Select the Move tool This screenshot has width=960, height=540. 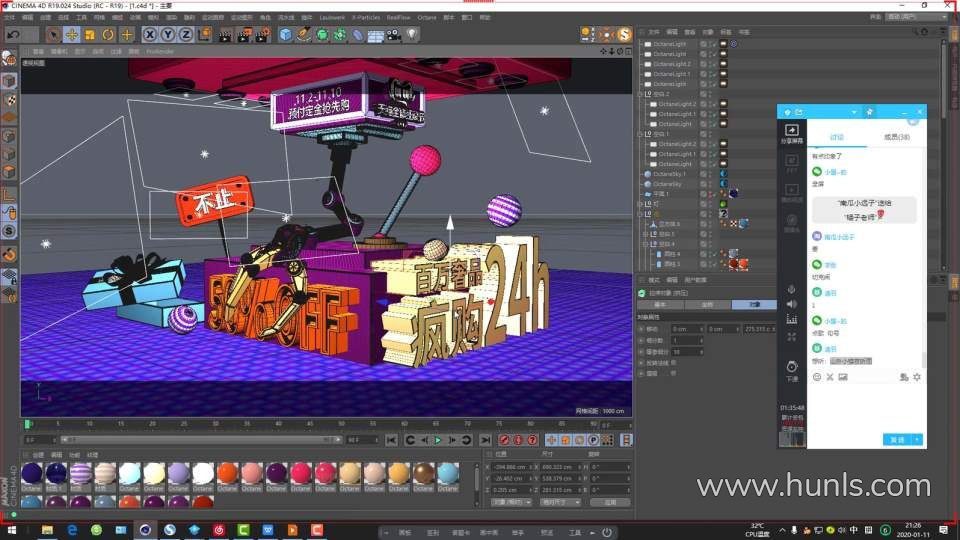pyautogui.click(x=71, y=35)
